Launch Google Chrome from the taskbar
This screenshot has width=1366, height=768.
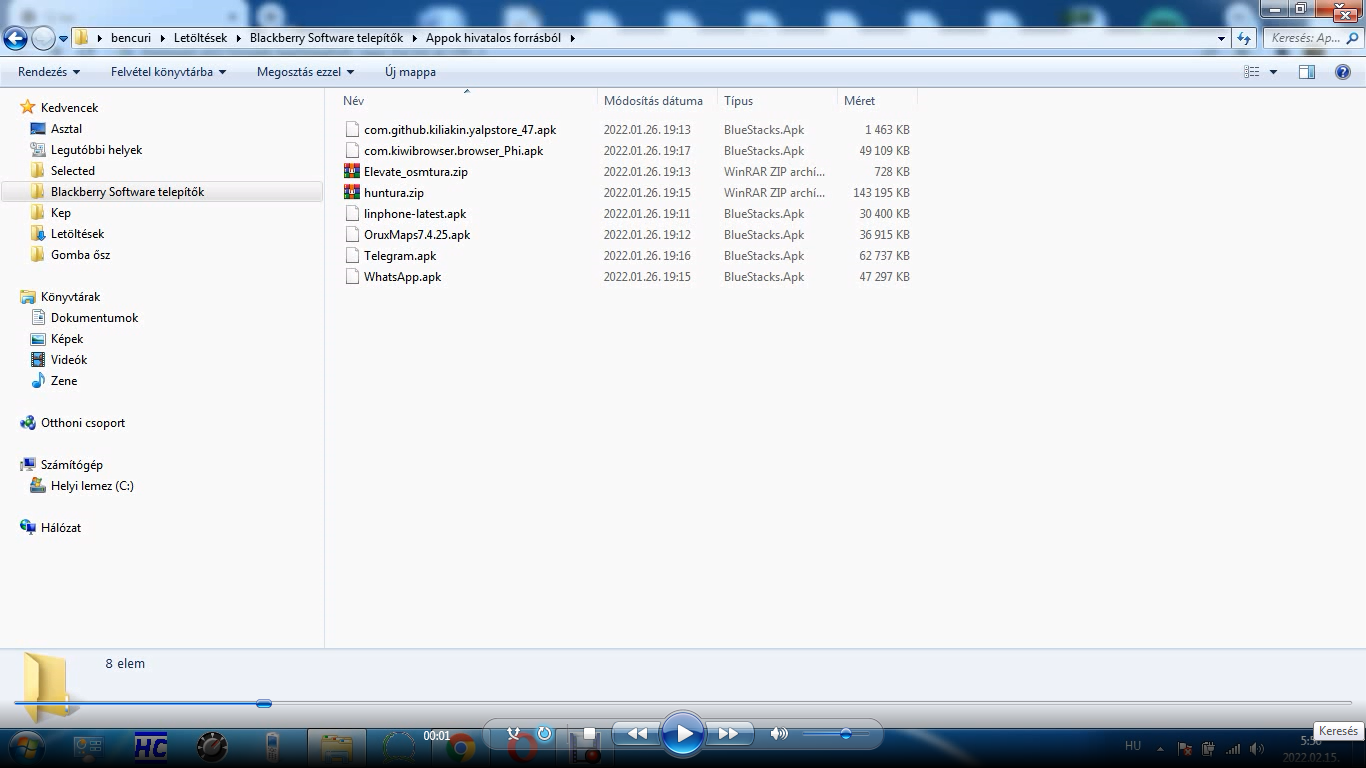click(x=461, y=747)
